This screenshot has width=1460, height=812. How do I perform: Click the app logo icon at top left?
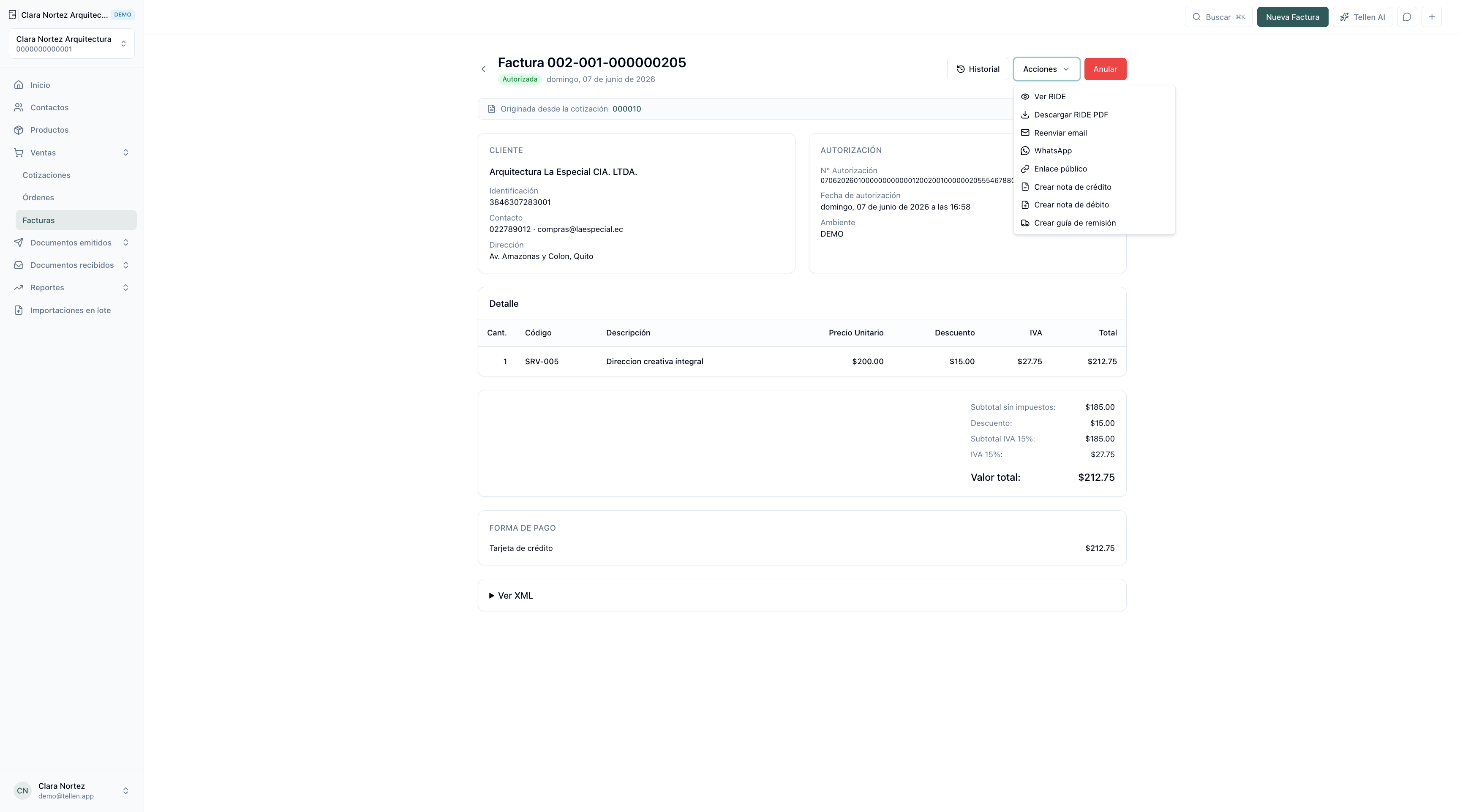13,15
